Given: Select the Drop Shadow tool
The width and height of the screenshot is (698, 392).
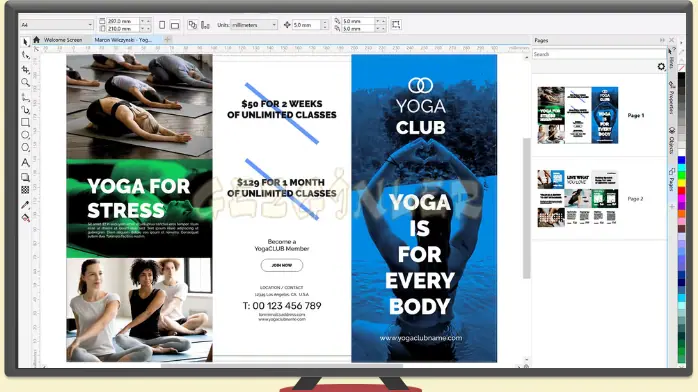Looking at the screenshot, I should point(25,177).
